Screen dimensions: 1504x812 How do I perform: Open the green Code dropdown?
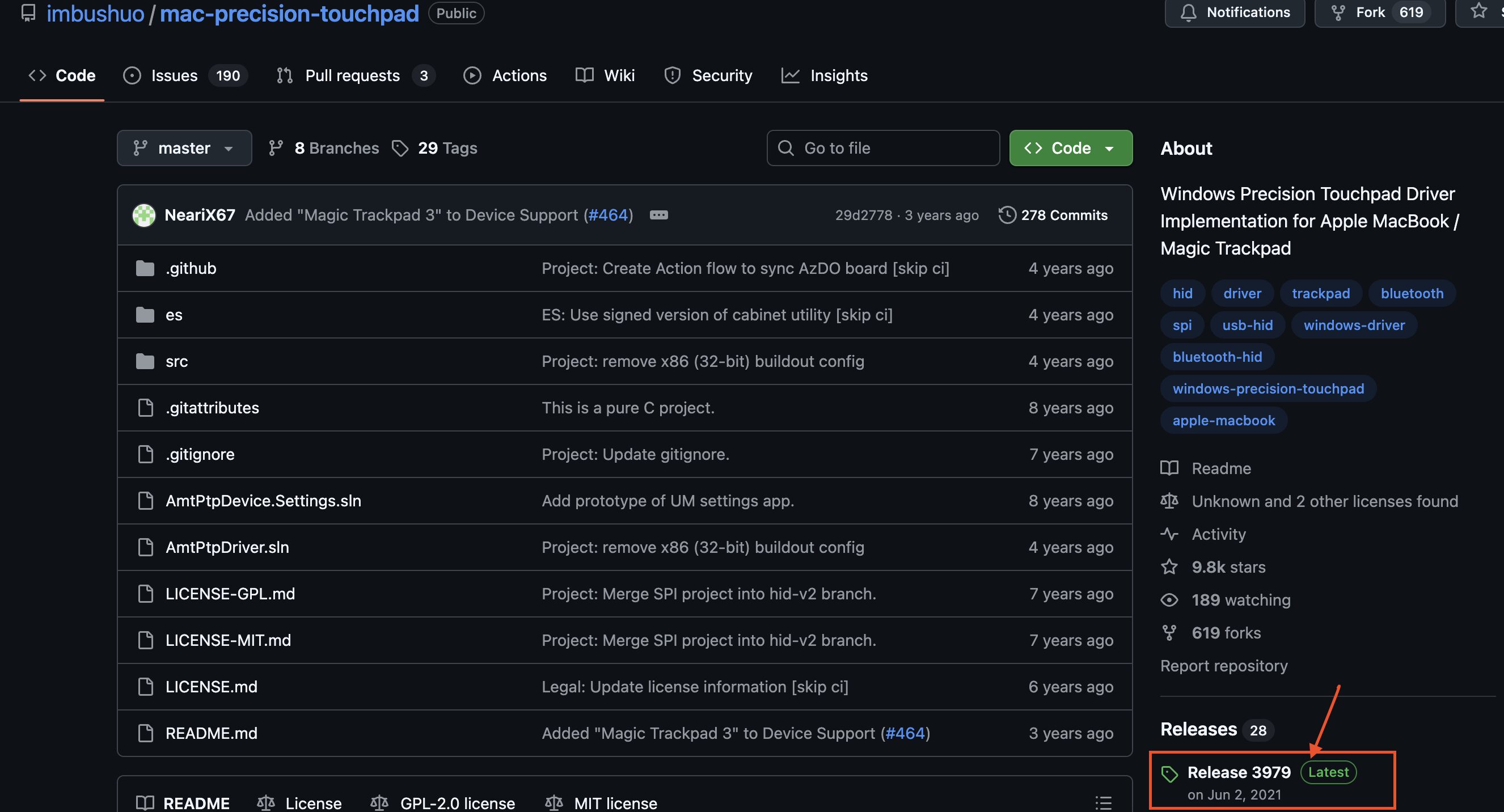(x=1070, y=148)
